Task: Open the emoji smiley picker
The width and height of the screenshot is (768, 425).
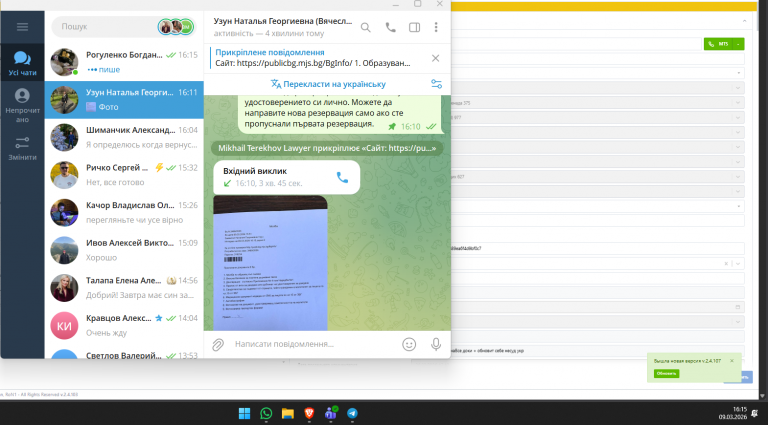Action: tap(409, 345)
